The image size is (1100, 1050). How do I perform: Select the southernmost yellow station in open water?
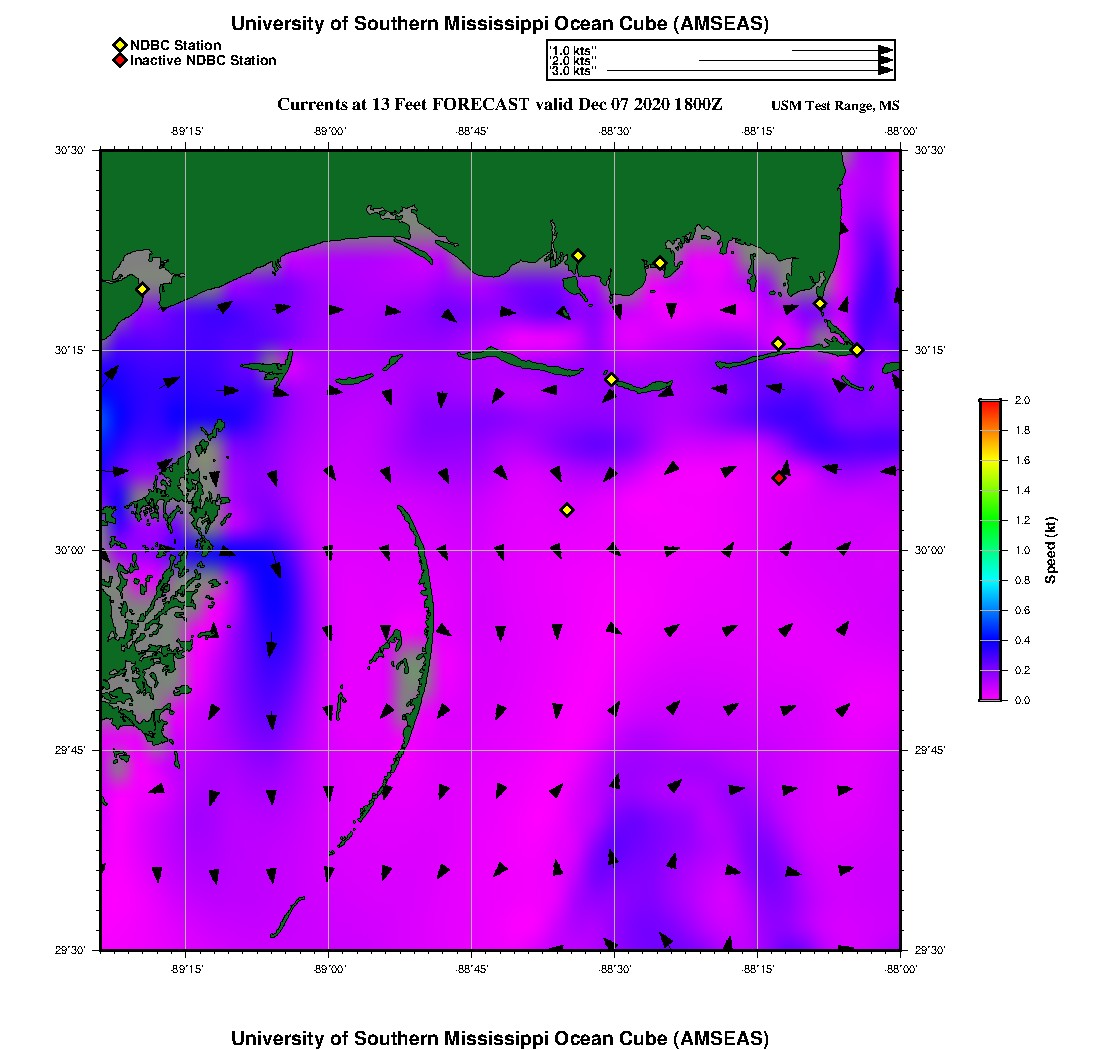(567, 510)
